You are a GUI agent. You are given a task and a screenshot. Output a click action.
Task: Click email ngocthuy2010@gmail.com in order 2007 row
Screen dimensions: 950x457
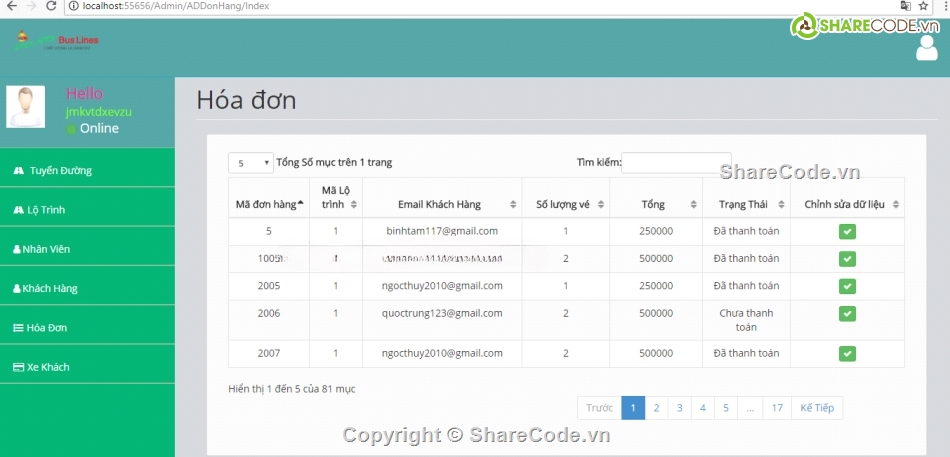pos(442,353)
